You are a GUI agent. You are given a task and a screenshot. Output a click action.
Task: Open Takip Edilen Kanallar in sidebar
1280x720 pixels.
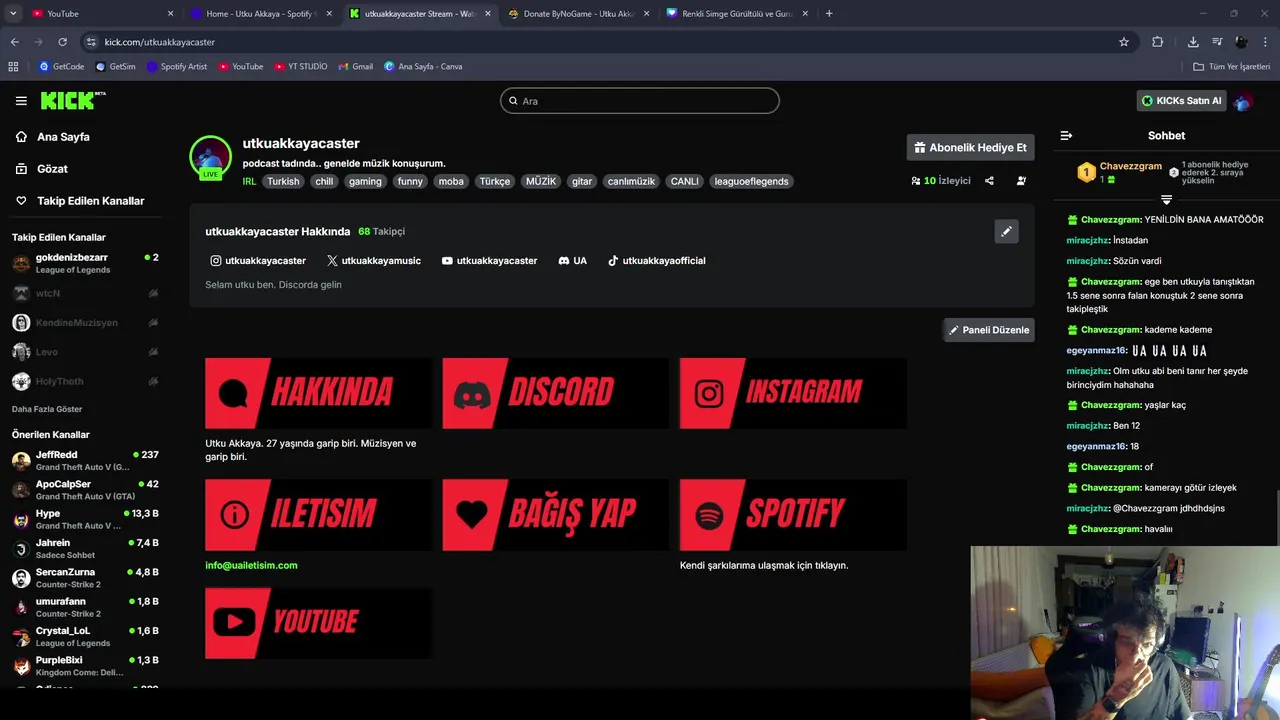[x=90, y=201]
